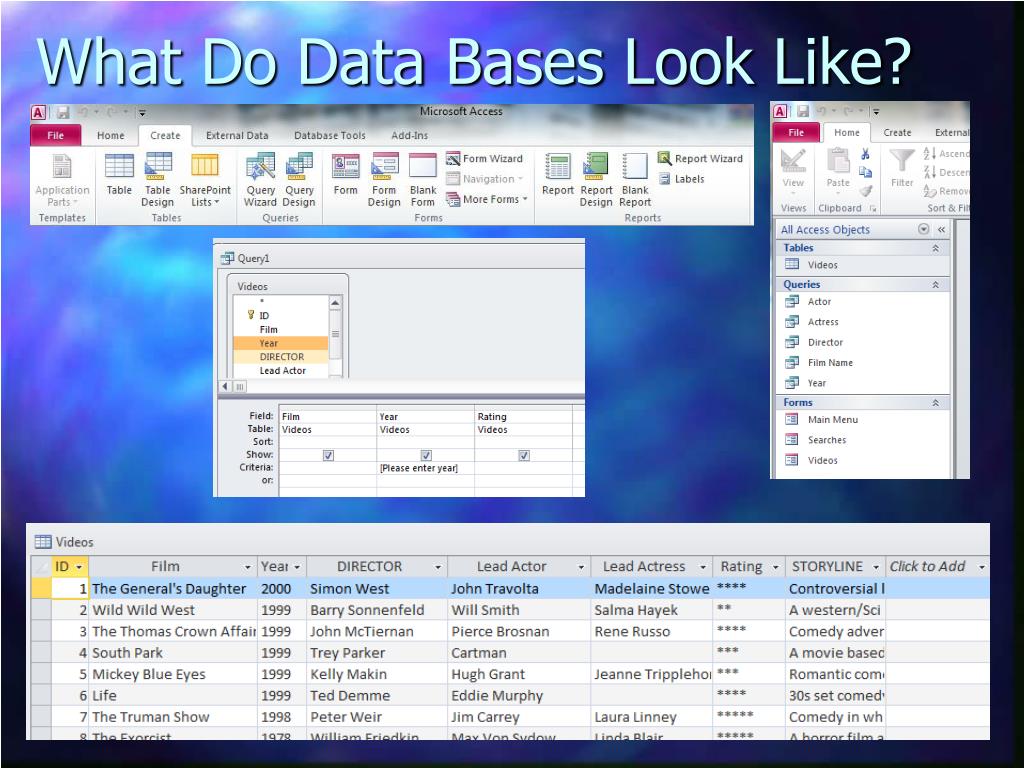This screenshot has width=1024, height=768.
Task: Sort Descending in Sort & Filter group
Action: (x=946, y=172)
